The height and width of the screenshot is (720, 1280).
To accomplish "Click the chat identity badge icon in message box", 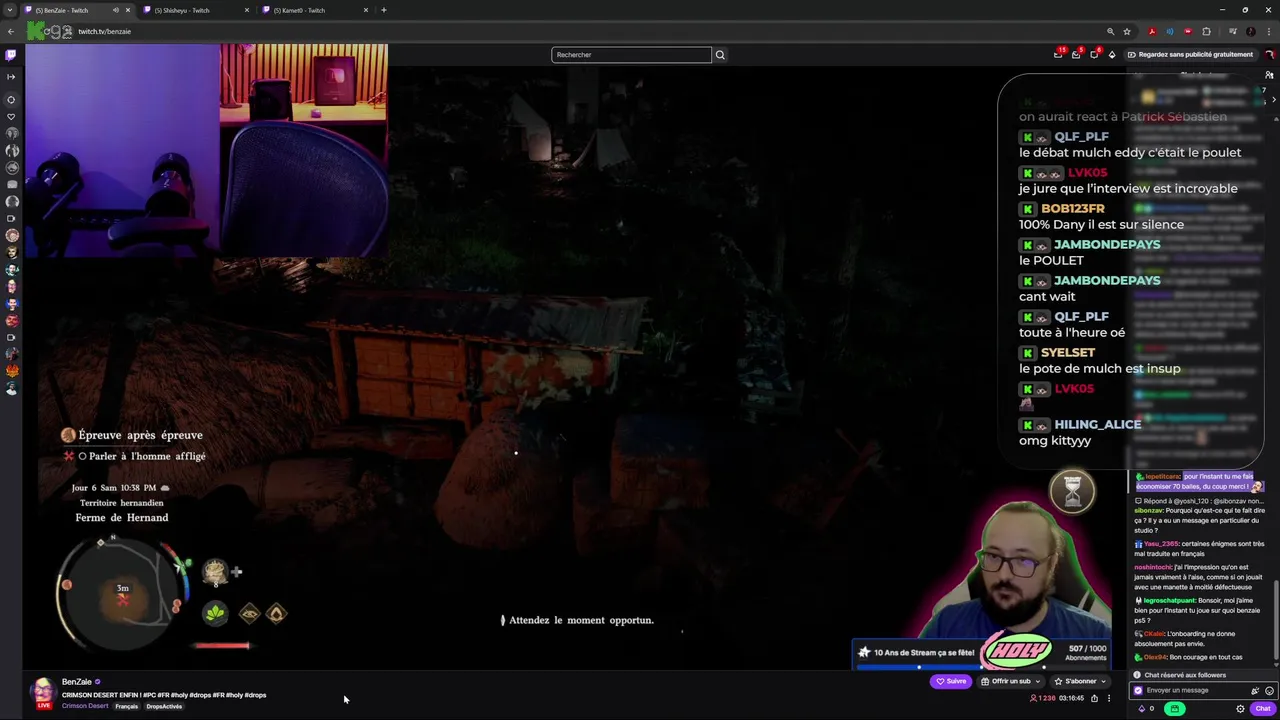I will (1138, 690).
